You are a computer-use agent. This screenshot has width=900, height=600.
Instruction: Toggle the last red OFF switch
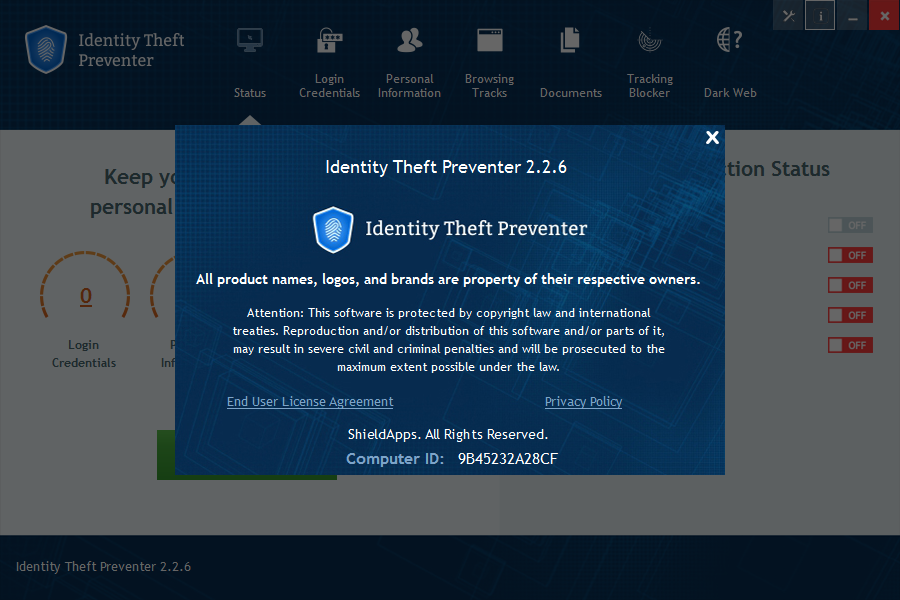(x=850, y=345)
